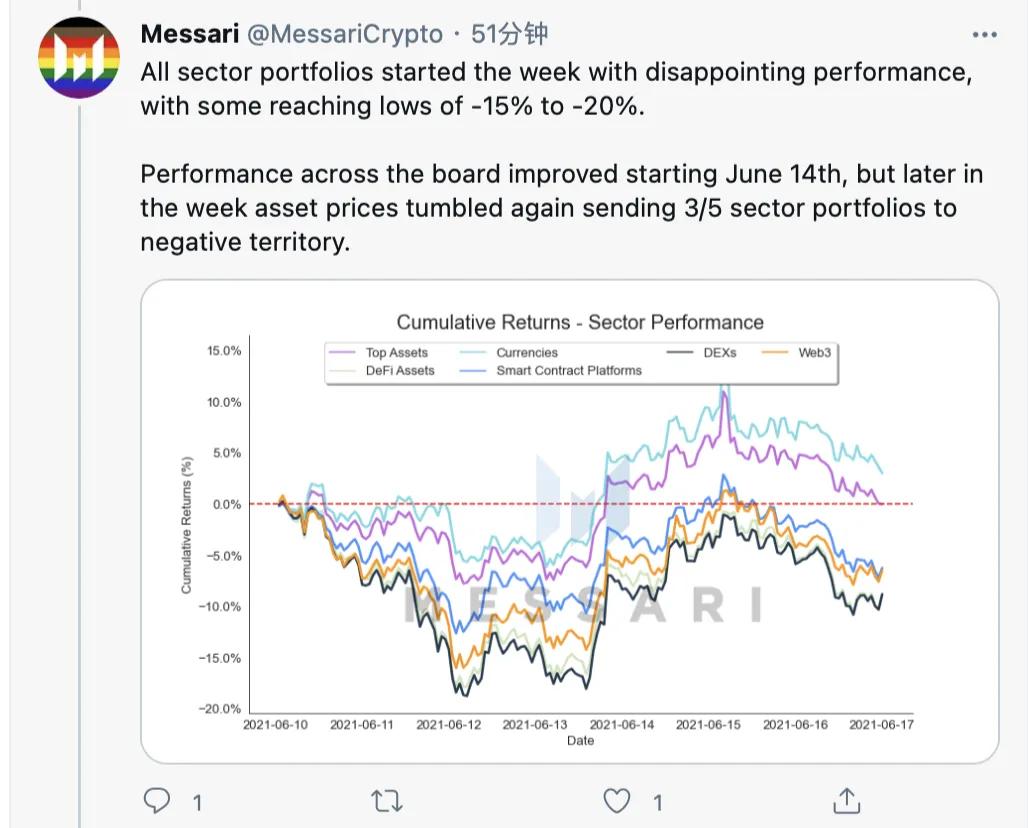Click the reply speech bubble icon
The width and height of the screenshot is (1028, 828).
(x=158, y=800)
